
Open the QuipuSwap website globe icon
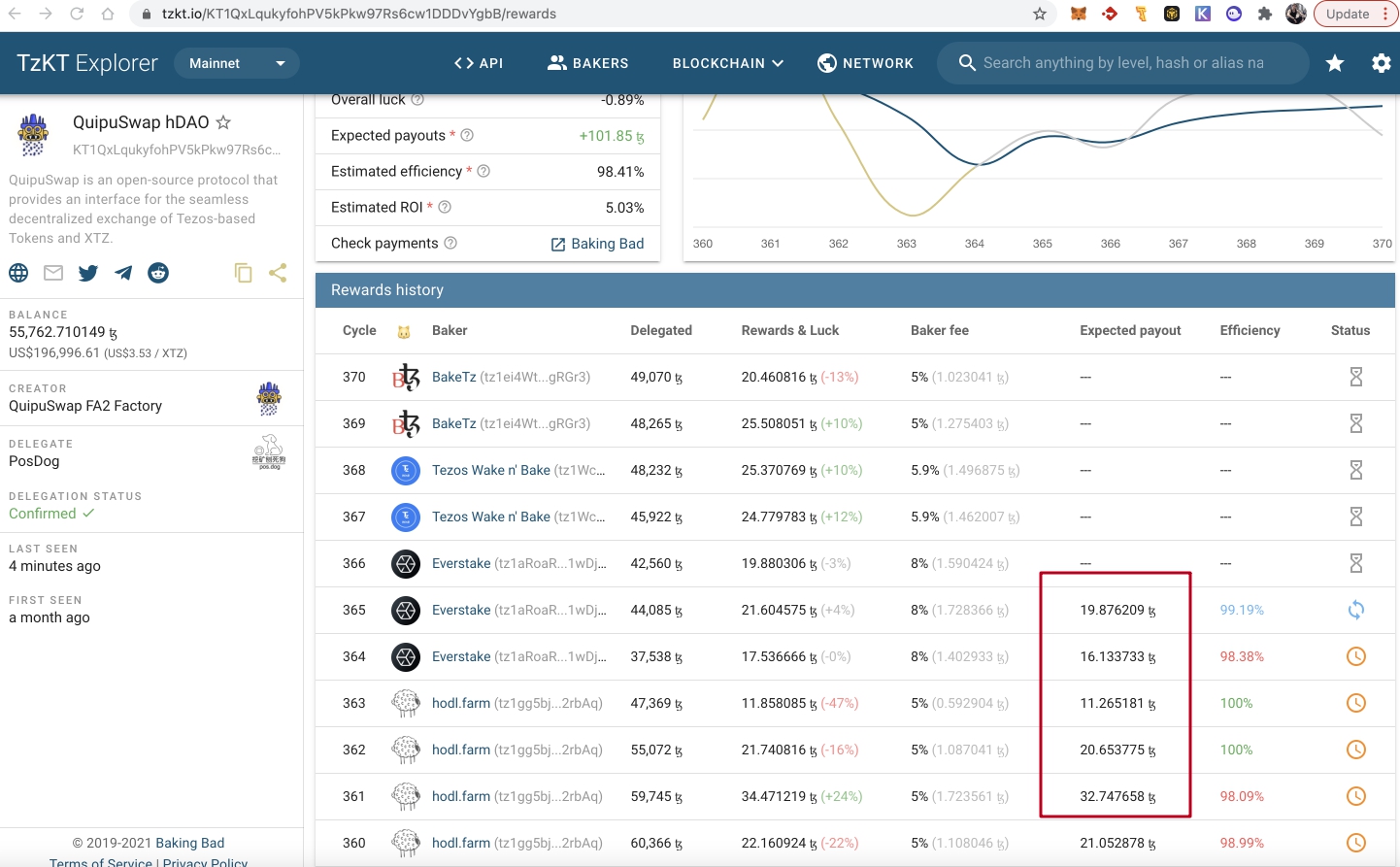pos(18,273)
